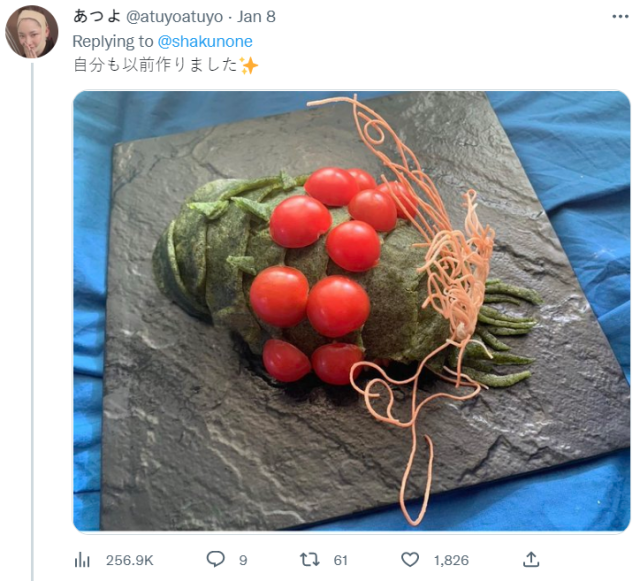640x581 pixels.
Task: Click the 1,826 likes count
Action: (x=452, y=560)
